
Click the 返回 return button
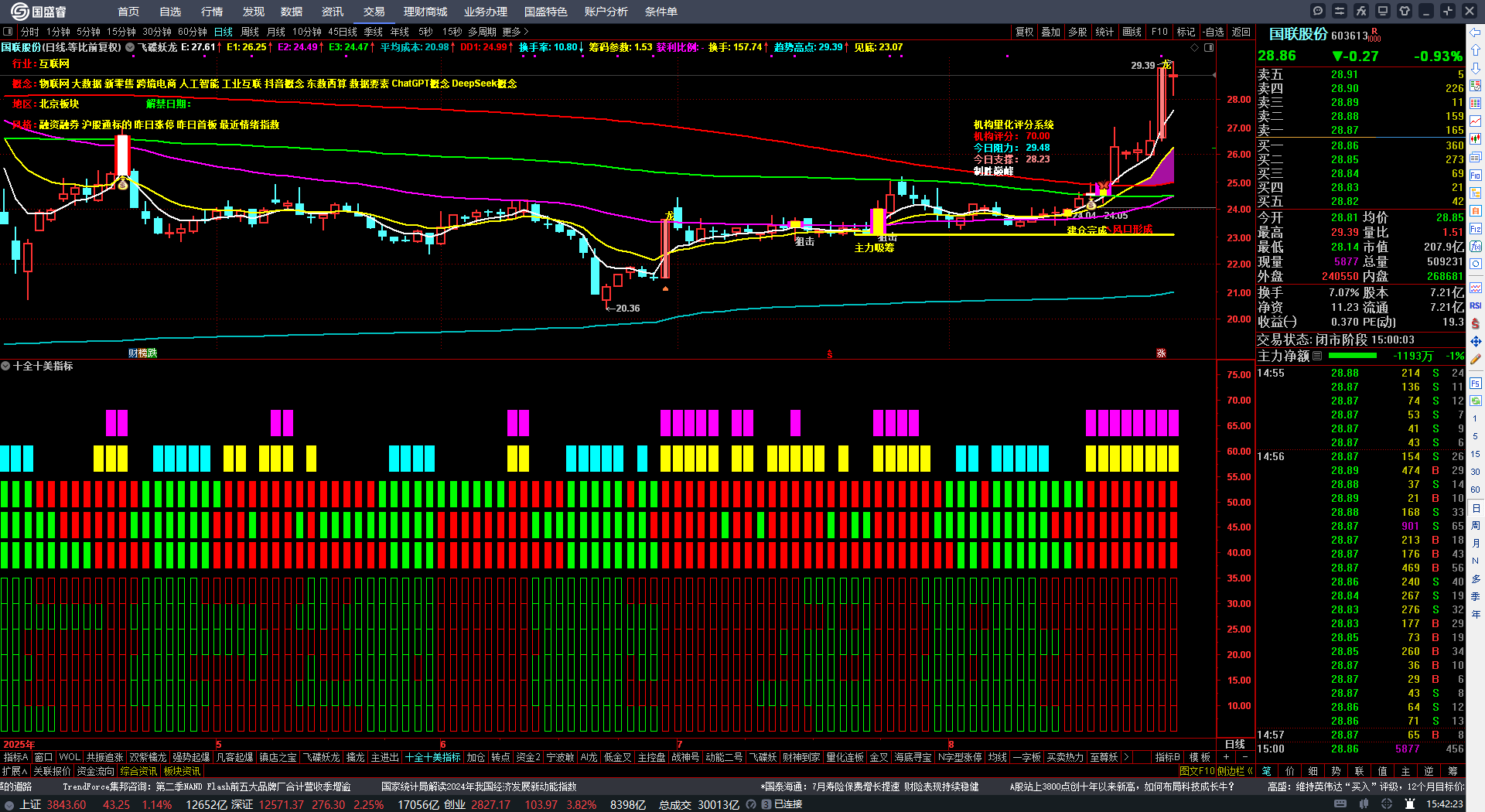(1241, 32)
